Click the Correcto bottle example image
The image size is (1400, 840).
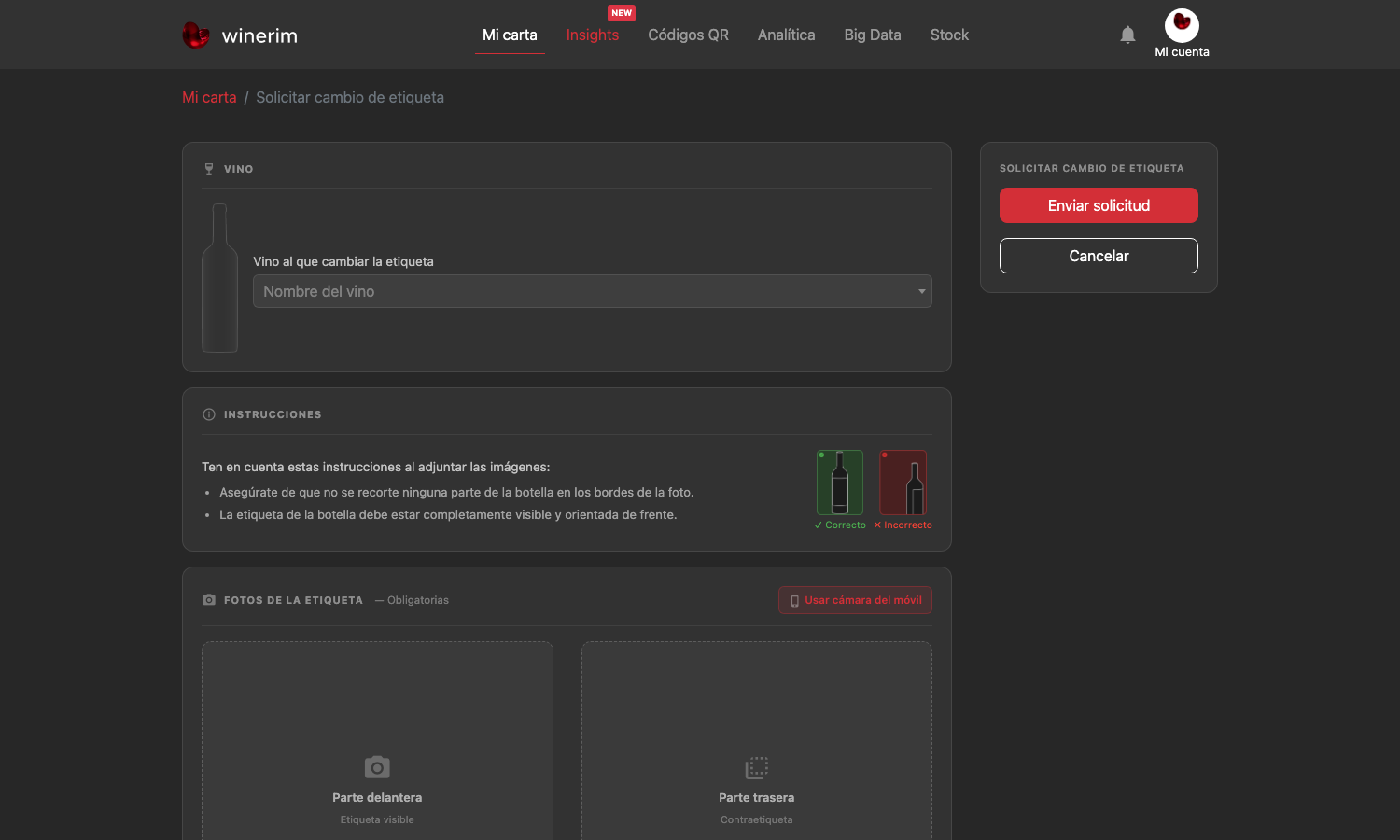(840, 483)
